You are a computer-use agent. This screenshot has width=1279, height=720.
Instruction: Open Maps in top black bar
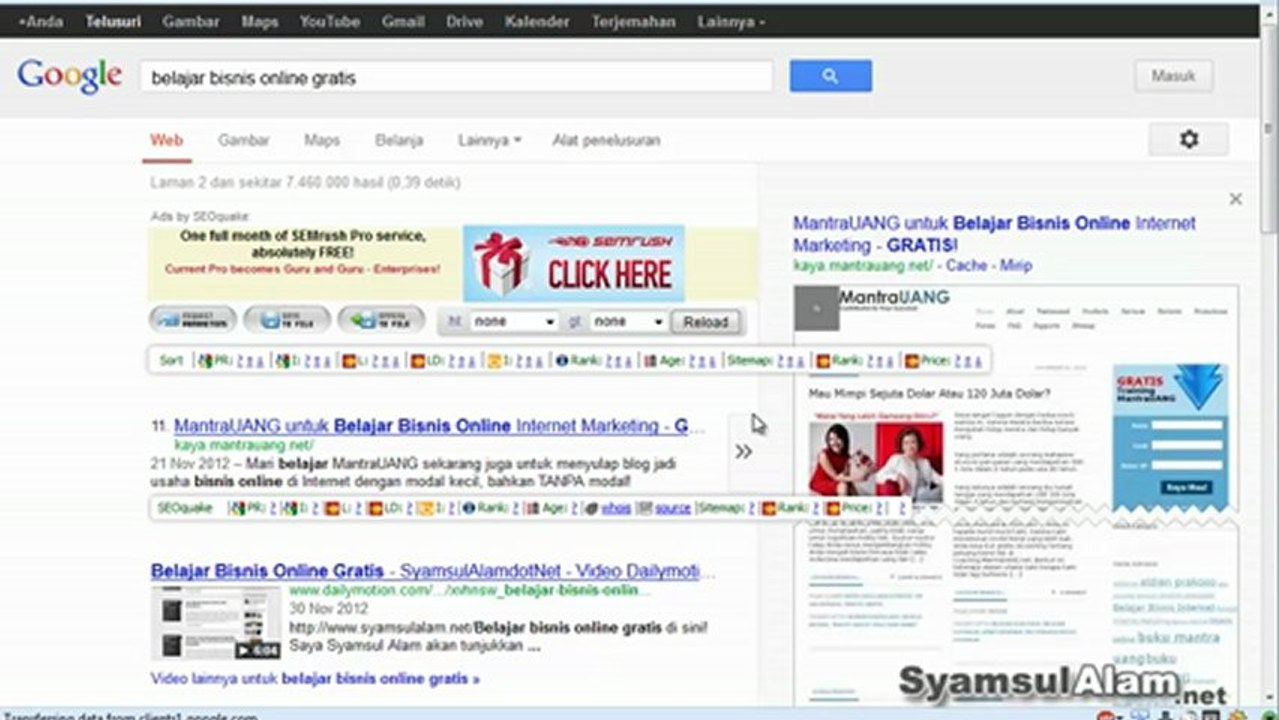click(260, 21)
